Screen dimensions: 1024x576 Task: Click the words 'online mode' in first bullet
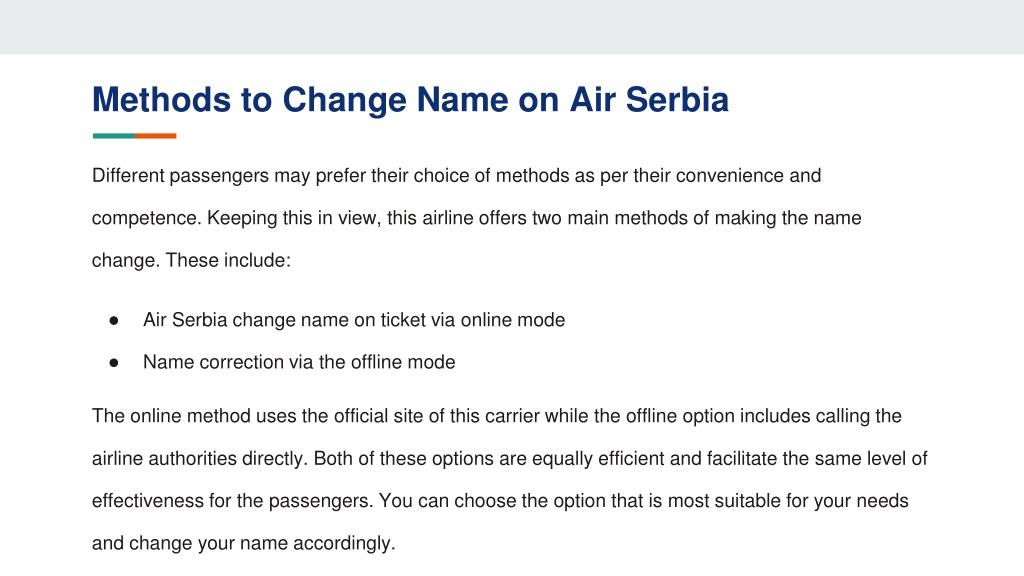click(513, 320)
